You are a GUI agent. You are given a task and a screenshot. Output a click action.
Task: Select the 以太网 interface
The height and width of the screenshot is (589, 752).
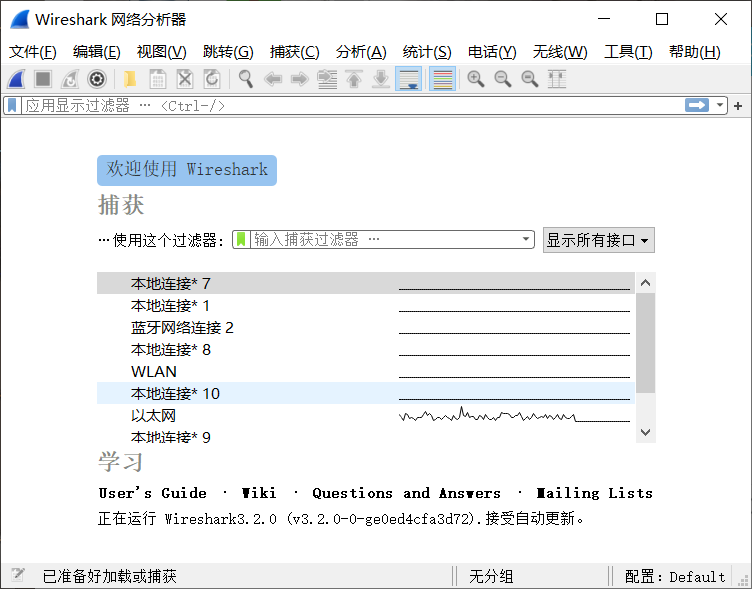[x=365, y=415]
